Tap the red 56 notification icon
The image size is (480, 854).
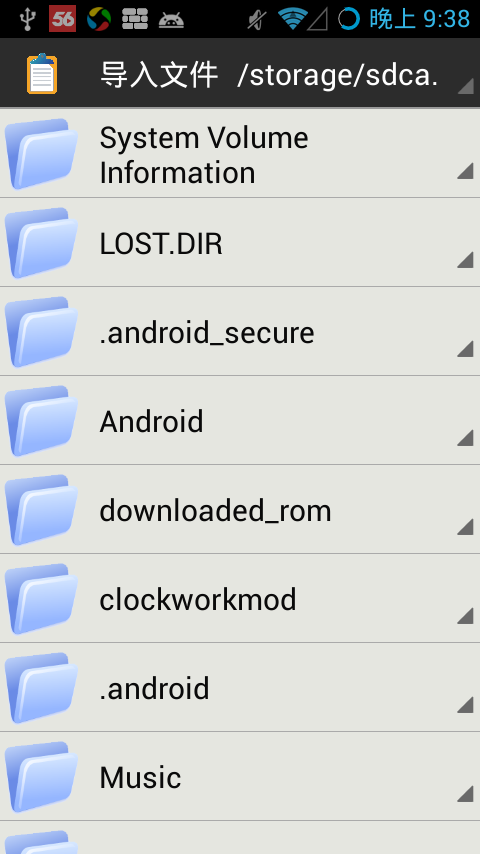click(x=63, y=19)
